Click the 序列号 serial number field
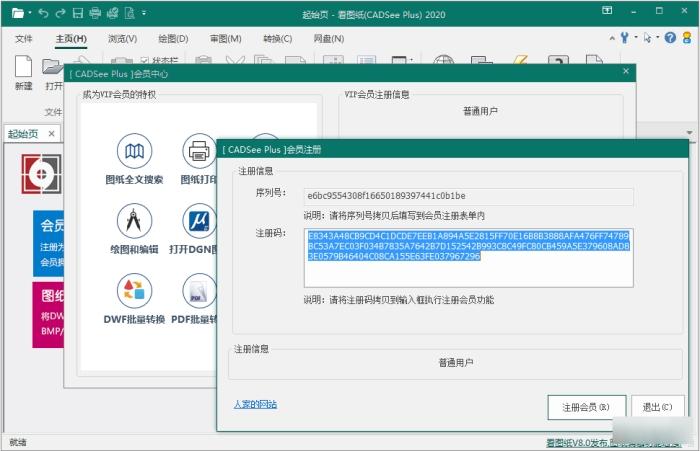This screenshot has height=451, width=700. (468, 196)
